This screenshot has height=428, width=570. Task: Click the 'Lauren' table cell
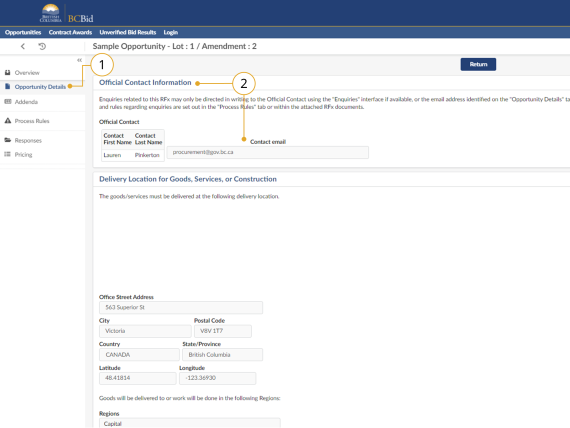[112, 155]
